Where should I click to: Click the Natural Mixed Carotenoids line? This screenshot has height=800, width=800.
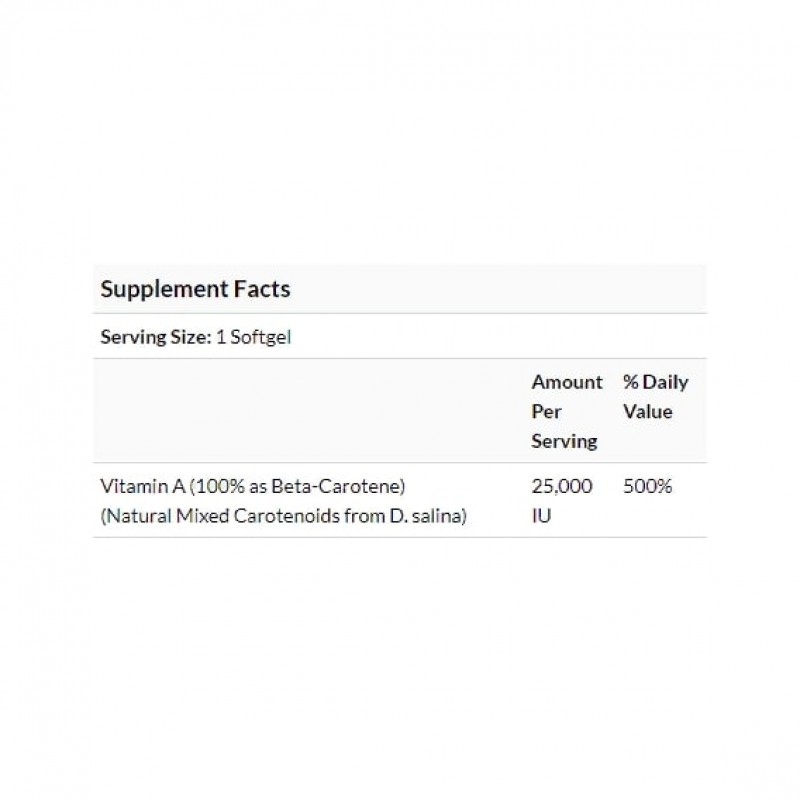click(284, 517)
